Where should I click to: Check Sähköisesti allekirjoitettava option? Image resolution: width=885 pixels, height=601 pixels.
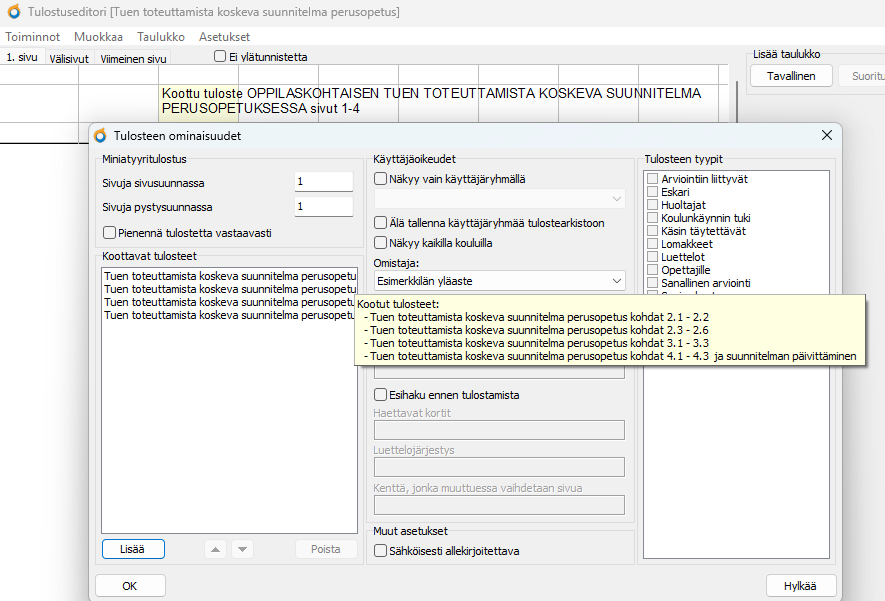(x=380, y=550)
